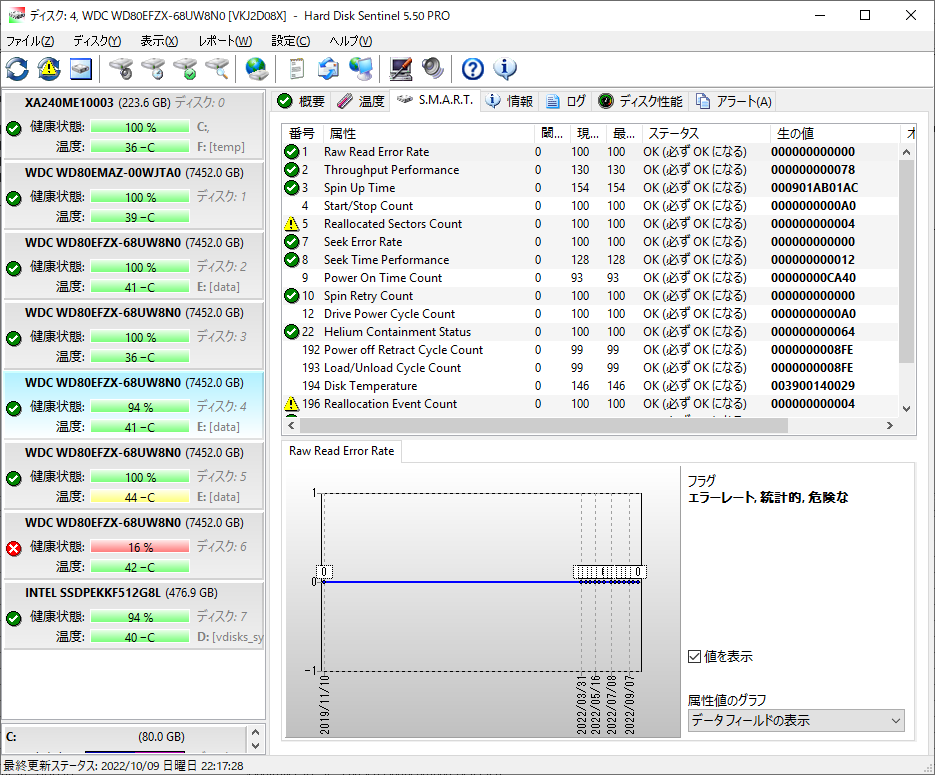Switch to the 情報 tab

pos(510,101)
